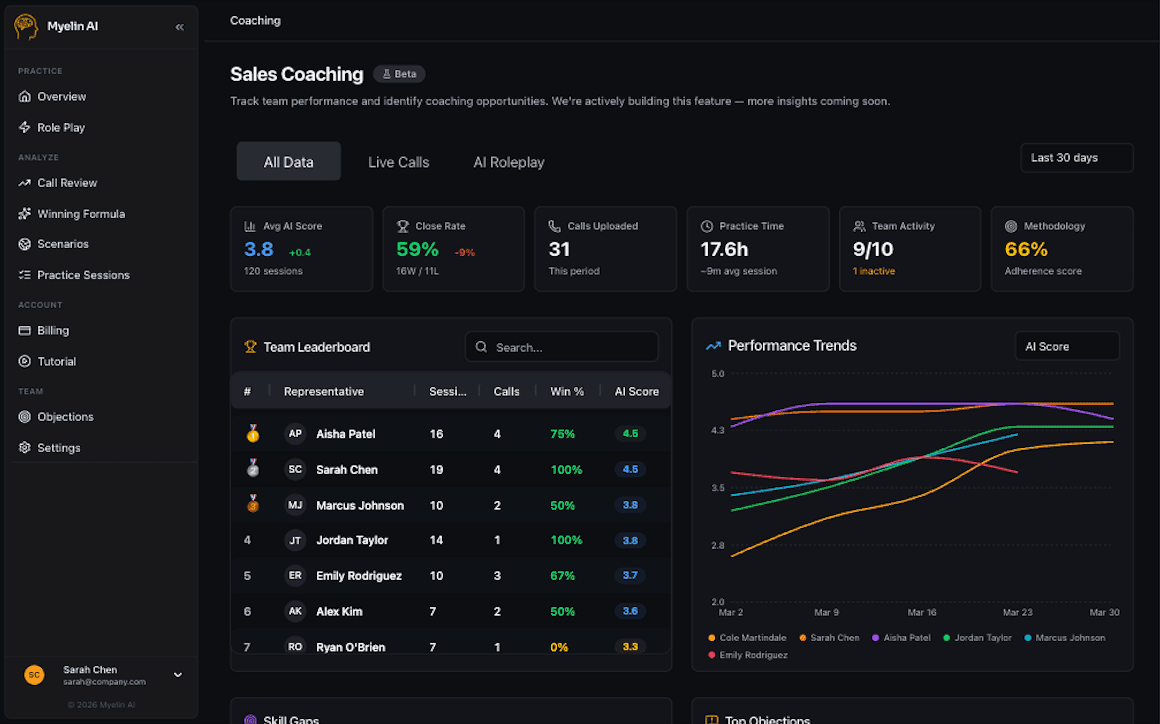Image resolution: width=1160 pixels, height=724 pixels.
Task: Sort by the Calls column header
Action: tap(506, 391)
